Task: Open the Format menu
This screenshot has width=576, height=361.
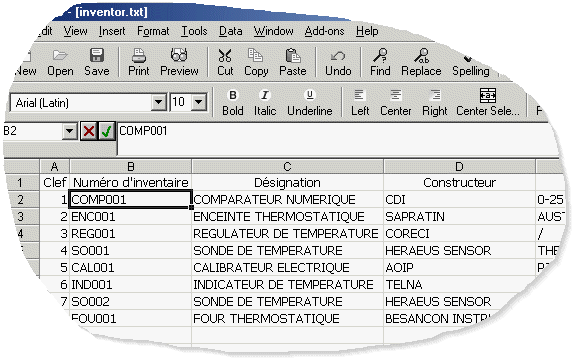Action: pos(153,31)
